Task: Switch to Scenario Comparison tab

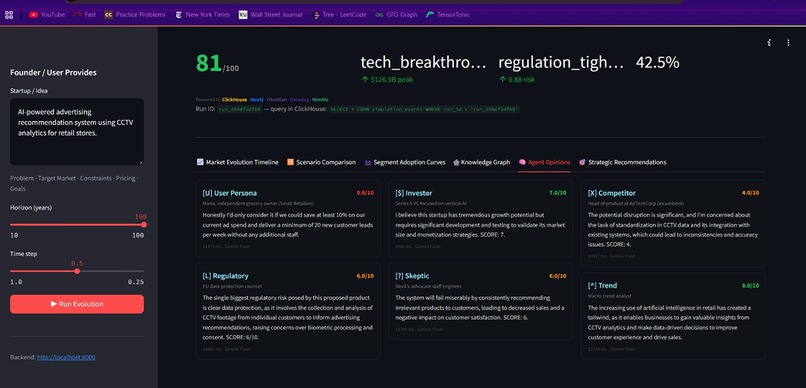Action: pos(321,162)
